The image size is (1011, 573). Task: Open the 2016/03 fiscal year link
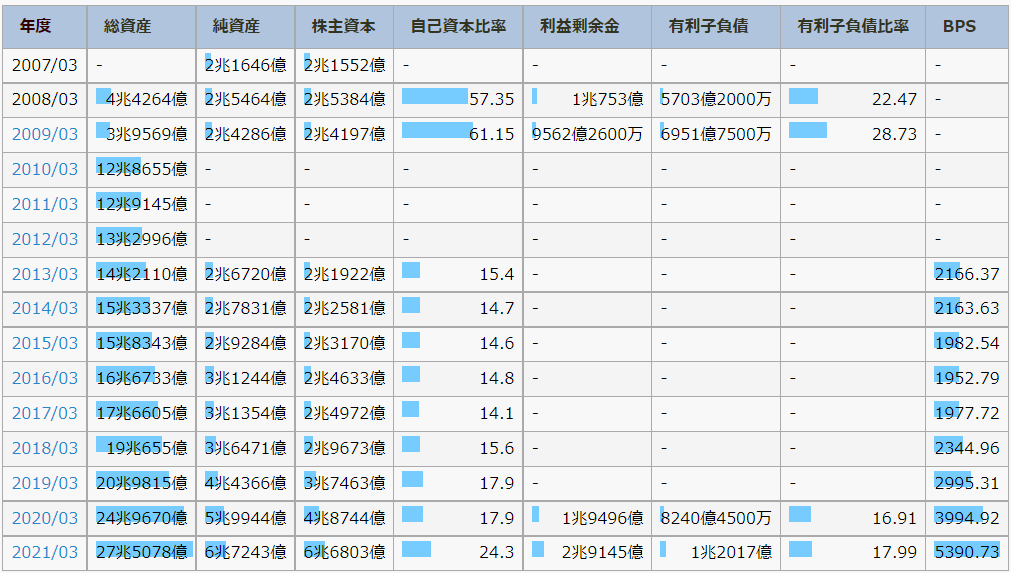(x=44, y=378)
